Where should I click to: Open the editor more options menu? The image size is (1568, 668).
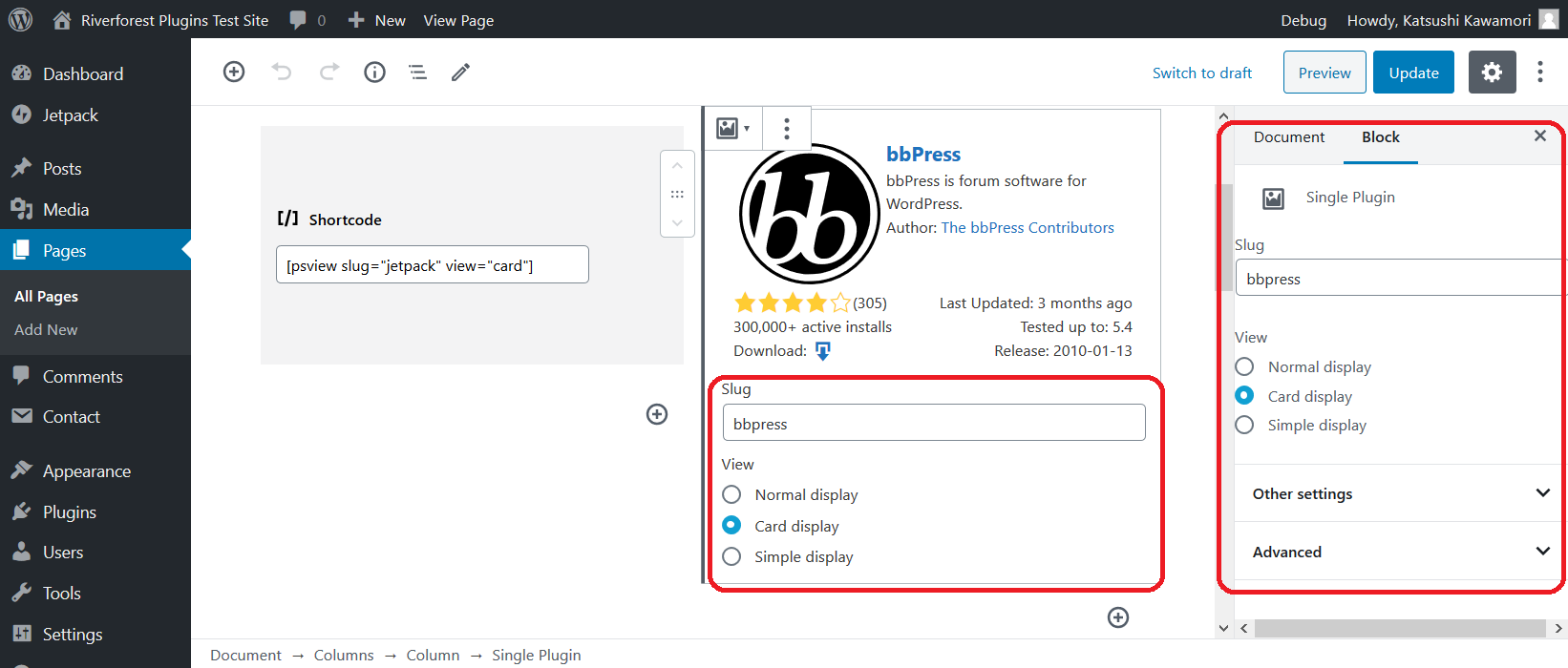[x=1539, y=73]
